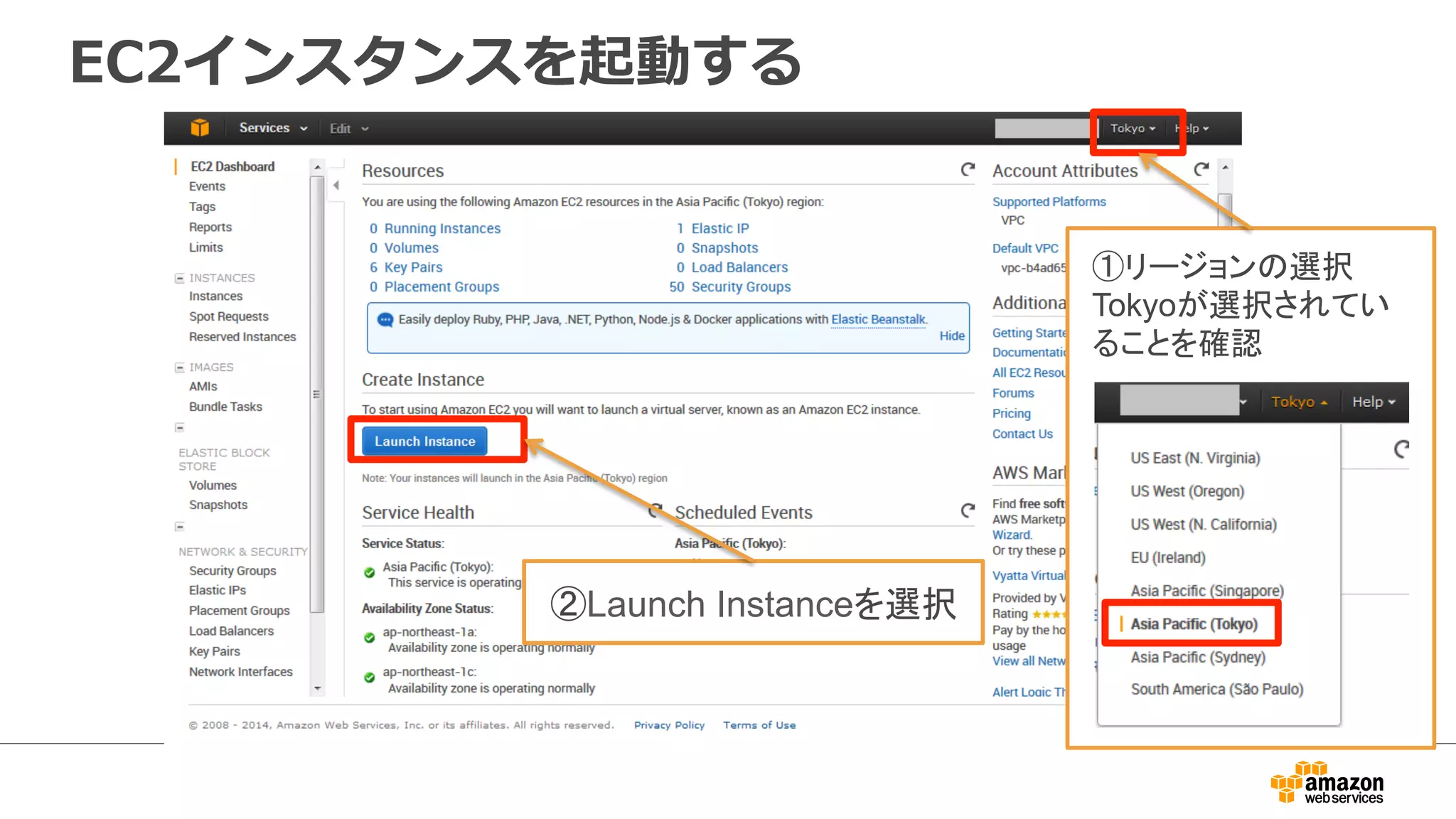Open the Edit dropdown in top bar
1456x819 pixels.
pos(348,129)
